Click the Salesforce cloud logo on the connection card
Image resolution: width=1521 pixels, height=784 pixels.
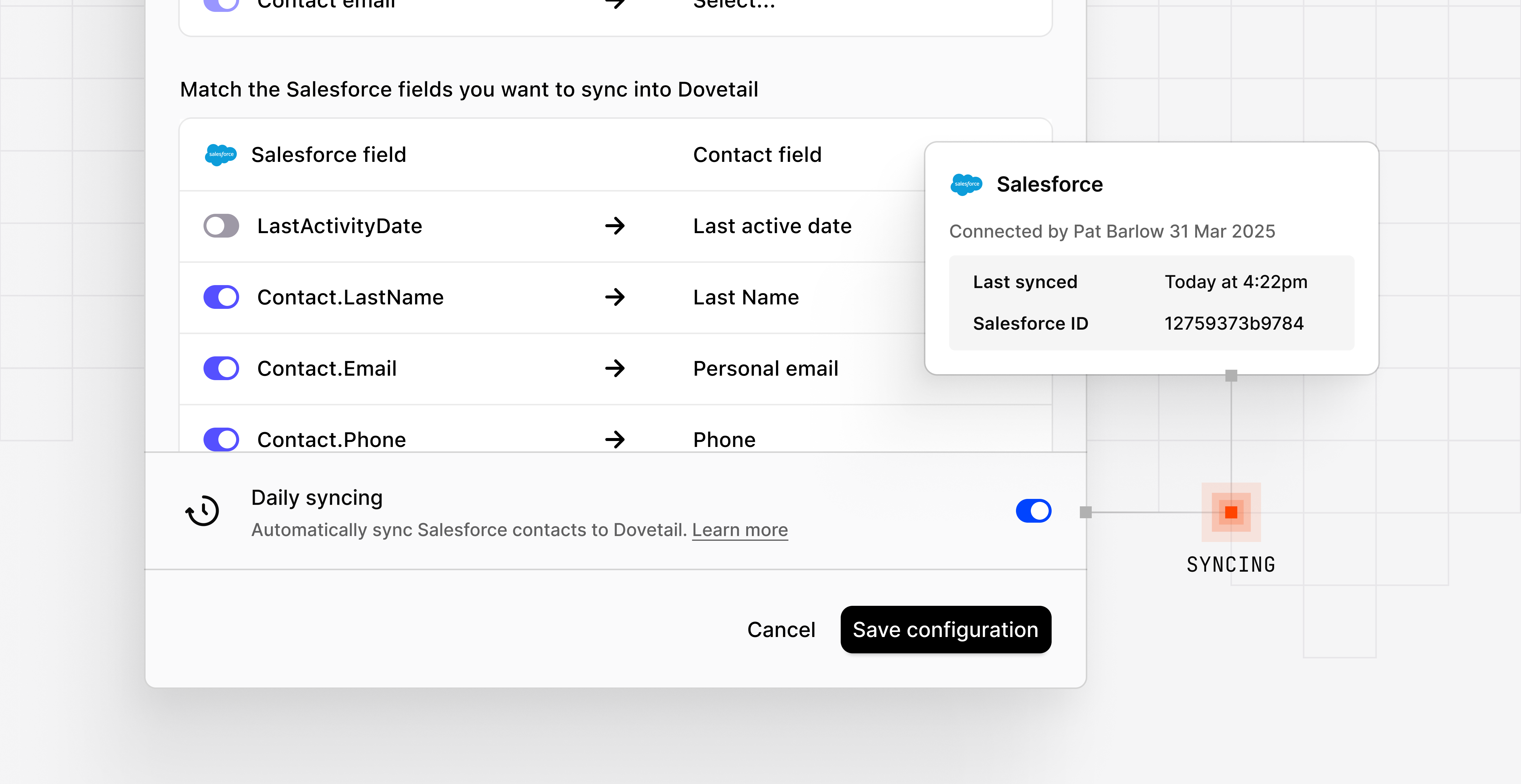pos(967,184)
